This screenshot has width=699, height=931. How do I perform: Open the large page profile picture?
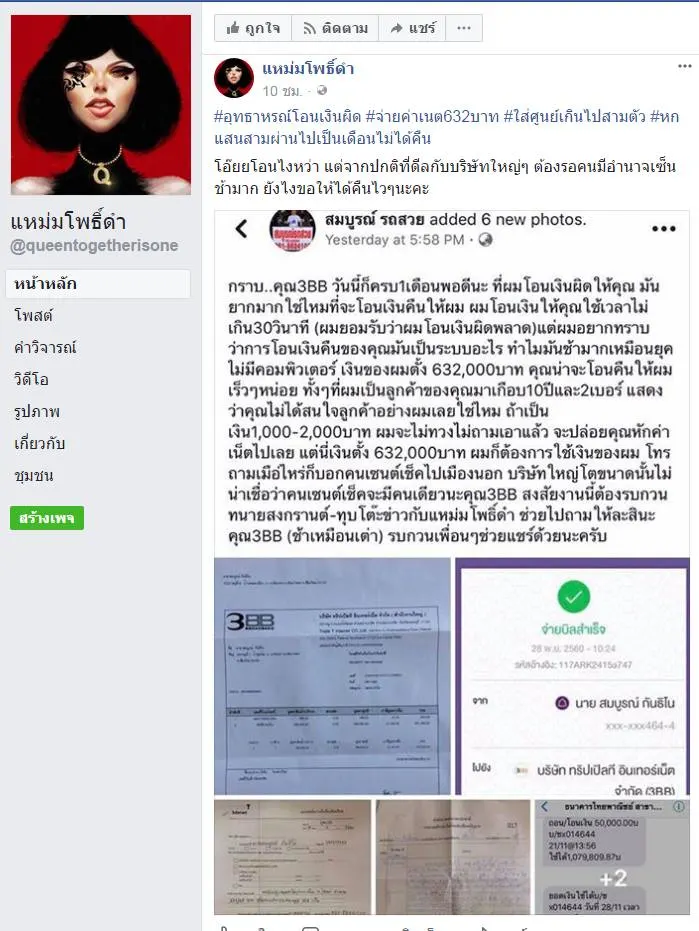pyautogui.click(x=101, y=104)
